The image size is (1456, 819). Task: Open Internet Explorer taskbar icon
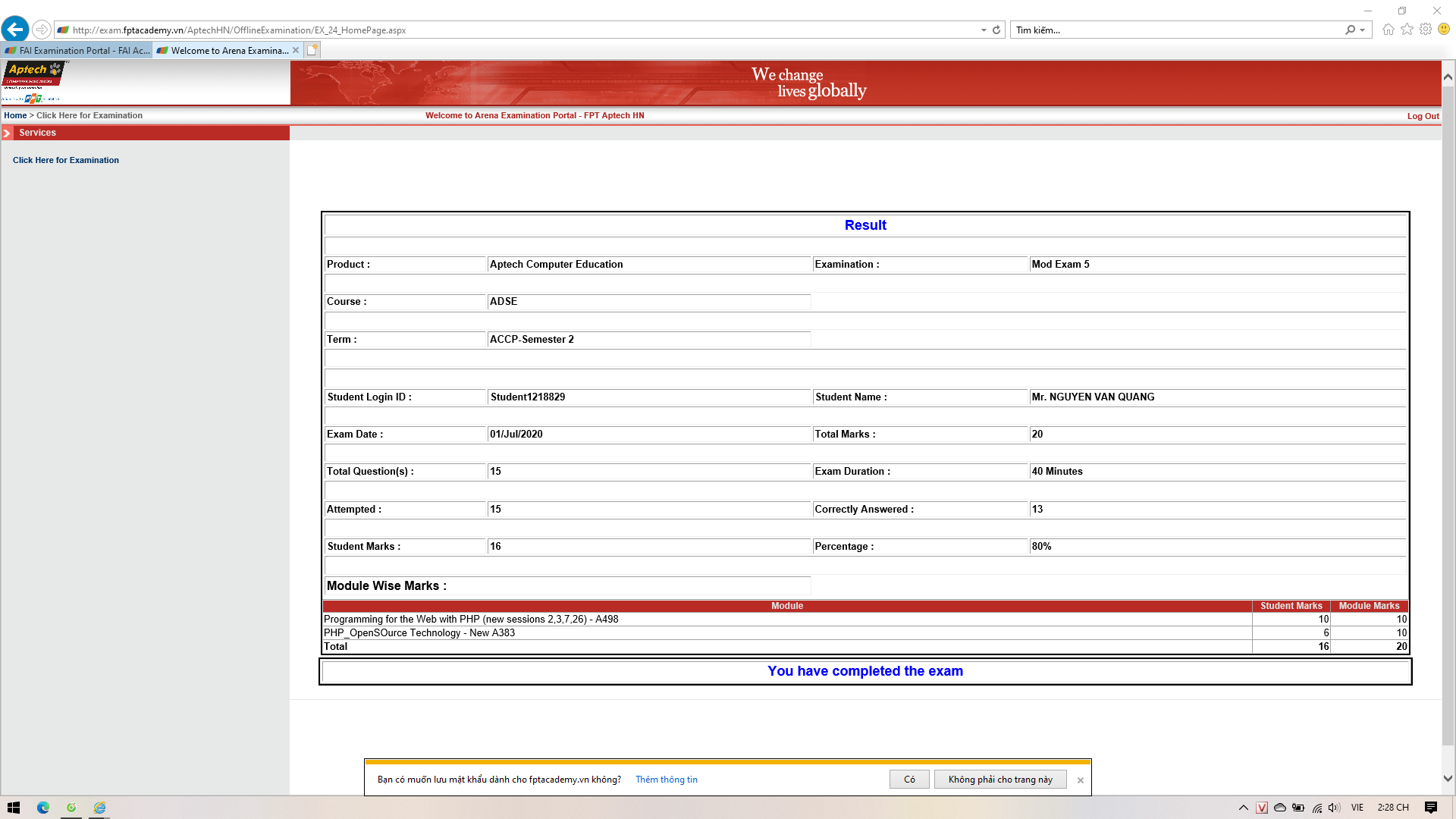[x=99, y=808]
